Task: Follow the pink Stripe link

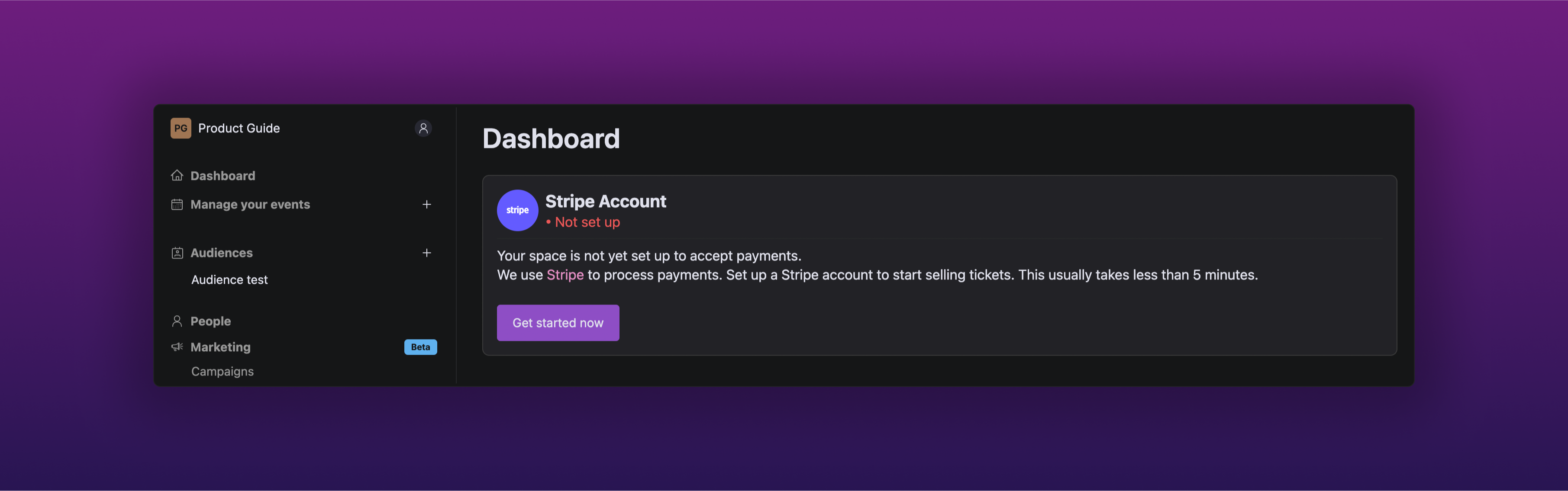Action: (565, 275)
